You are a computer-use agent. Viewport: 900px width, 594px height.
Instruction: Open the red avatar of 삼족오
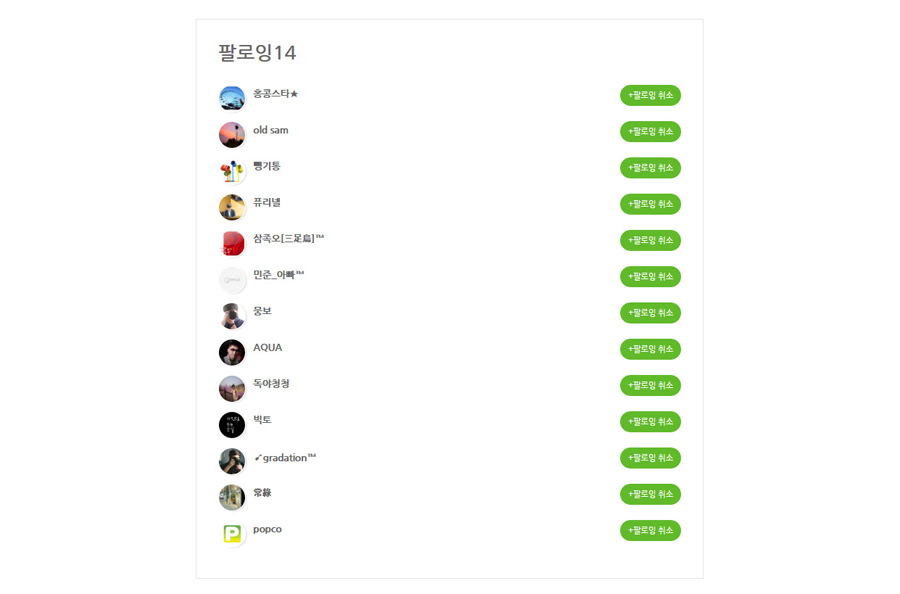point(232,243)
